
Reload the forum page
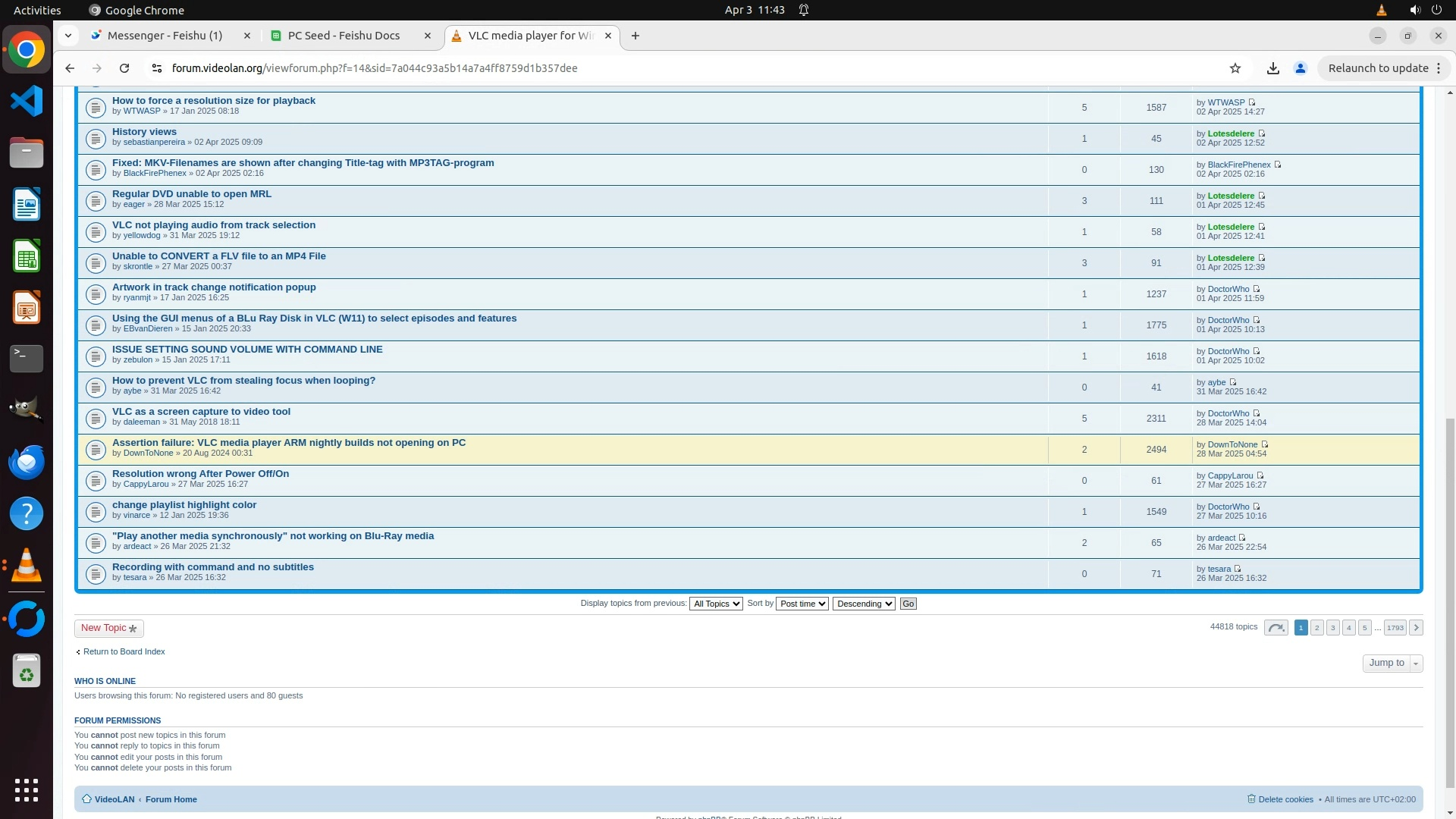[x=124, y=68]
